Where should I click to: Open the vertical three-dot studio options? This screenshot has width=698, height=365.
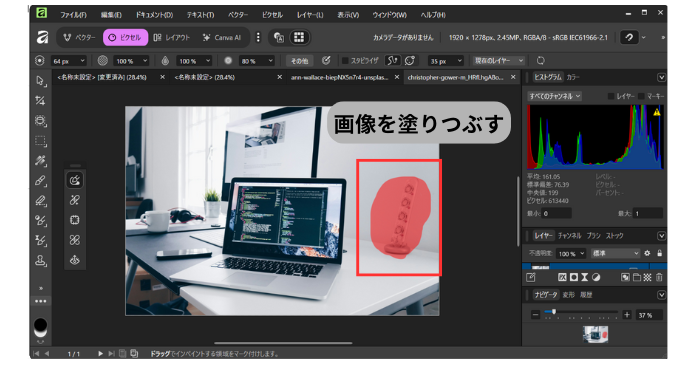click(258, 37)
